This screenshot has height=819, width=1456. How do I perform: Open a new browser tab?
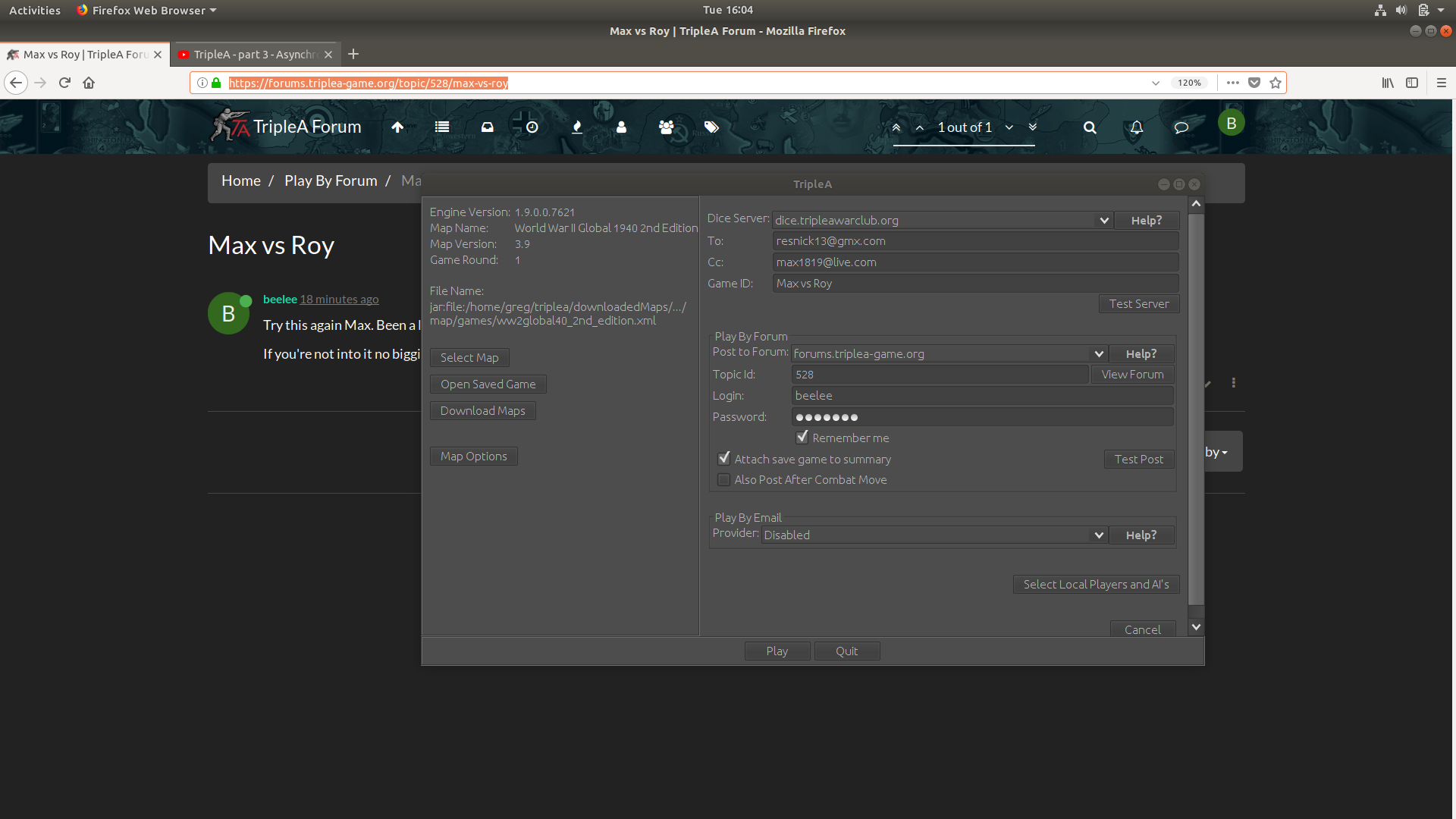tap(353, 54)
